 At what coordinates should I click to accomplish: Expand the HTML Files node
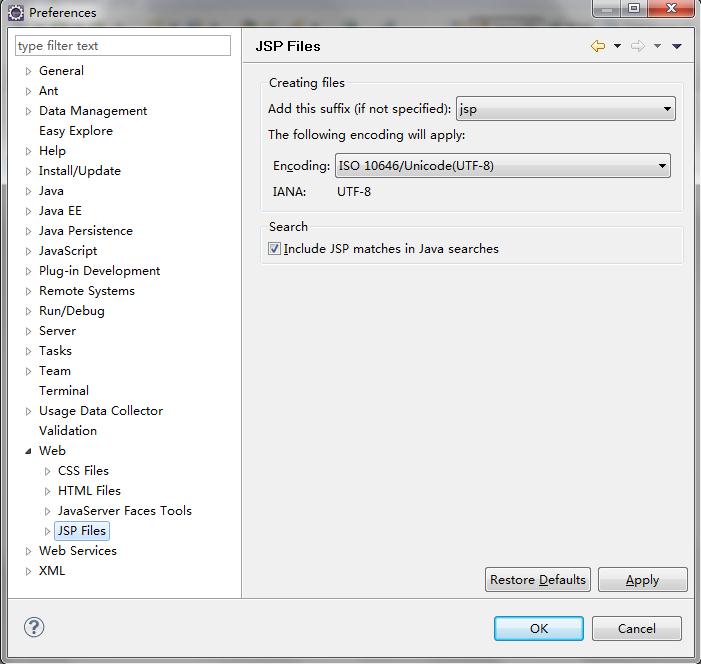pyautogui.click(x=47, y=491)
